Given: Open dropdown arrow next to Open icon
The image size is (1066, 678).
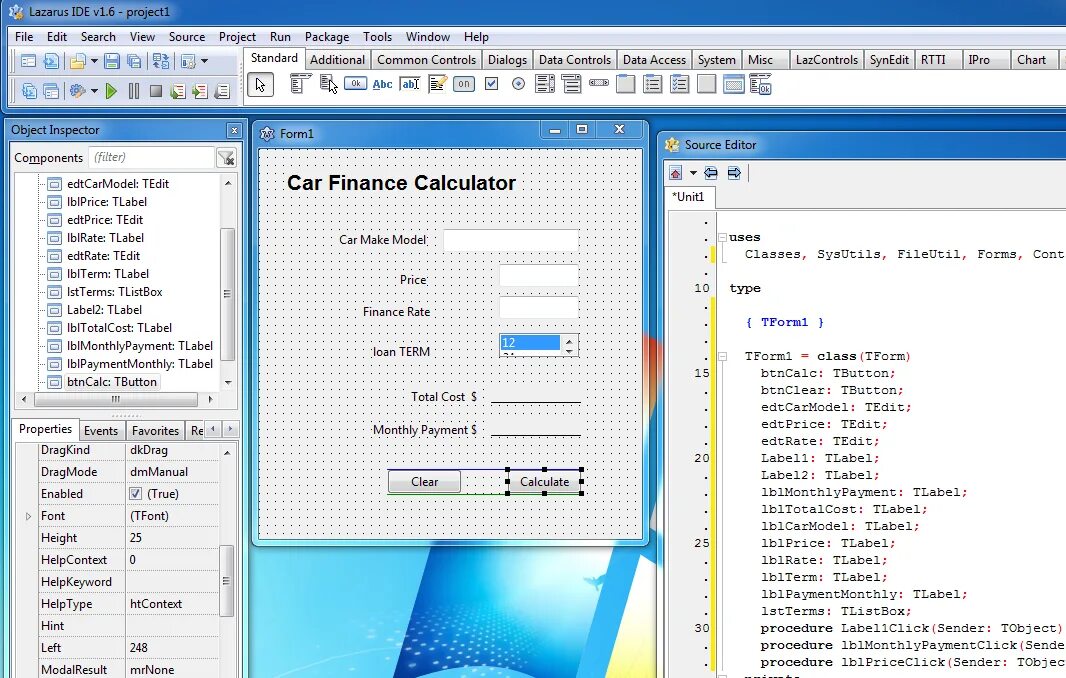Looking at the screenshot, I should click(94, 62).
